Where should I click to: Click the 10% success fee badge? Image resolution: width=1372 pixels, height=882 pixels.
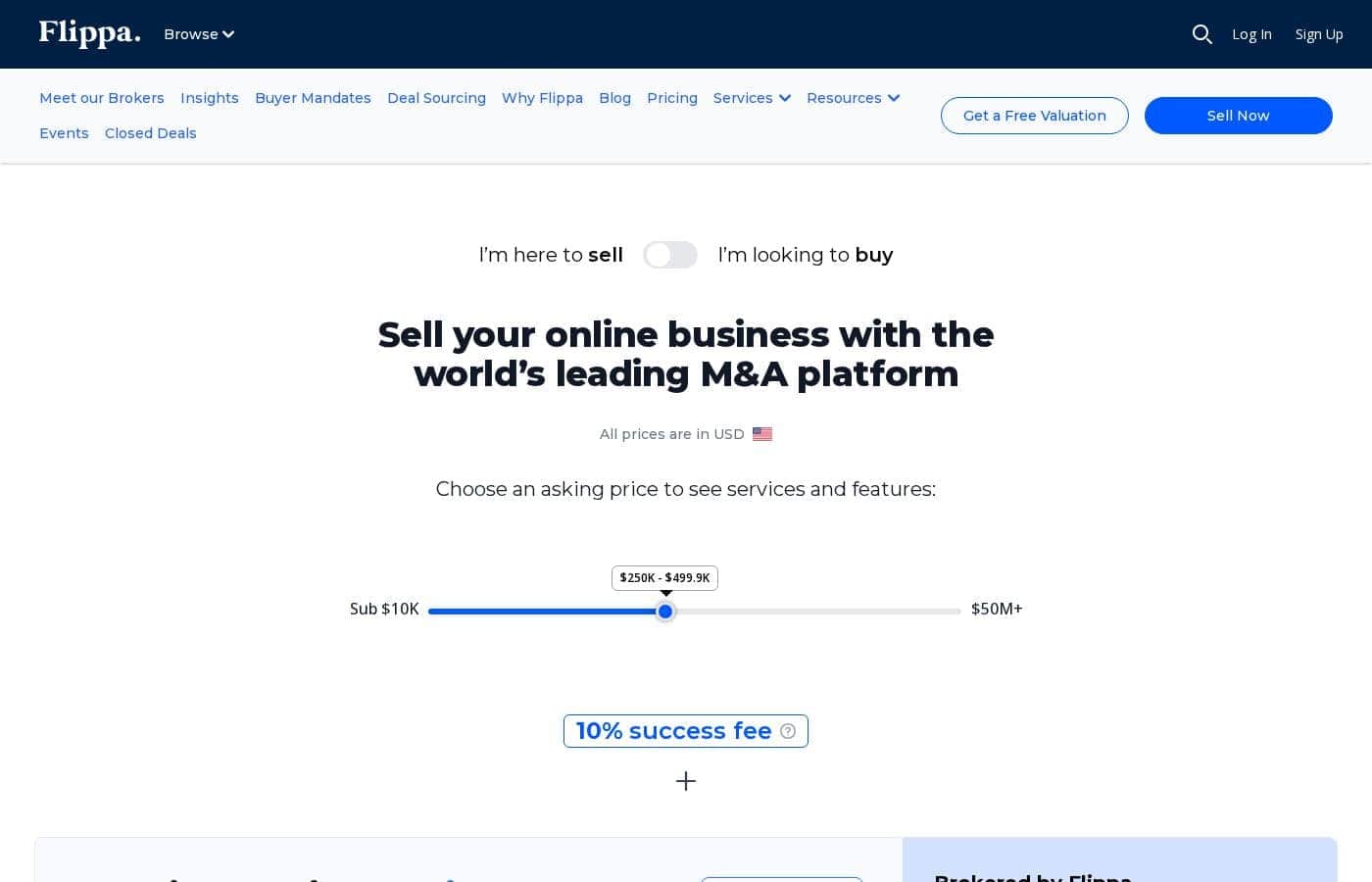(x=686, y=731)
